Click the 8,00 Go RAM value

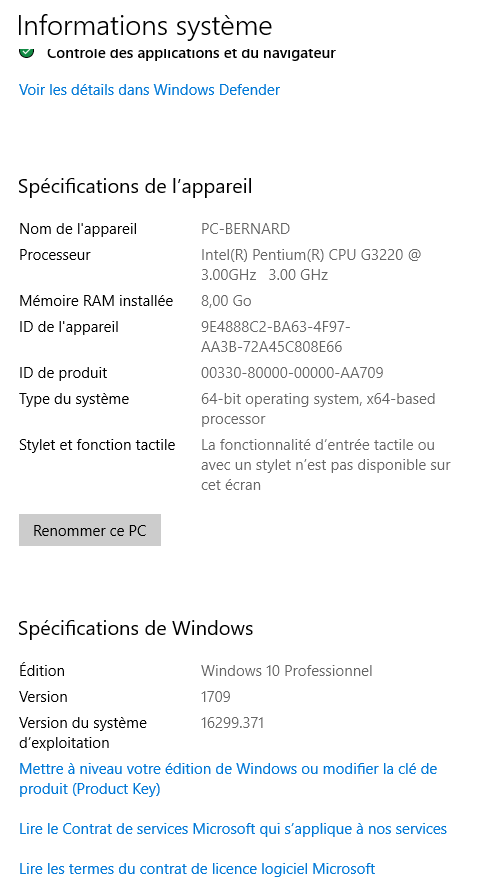[226, 301]
